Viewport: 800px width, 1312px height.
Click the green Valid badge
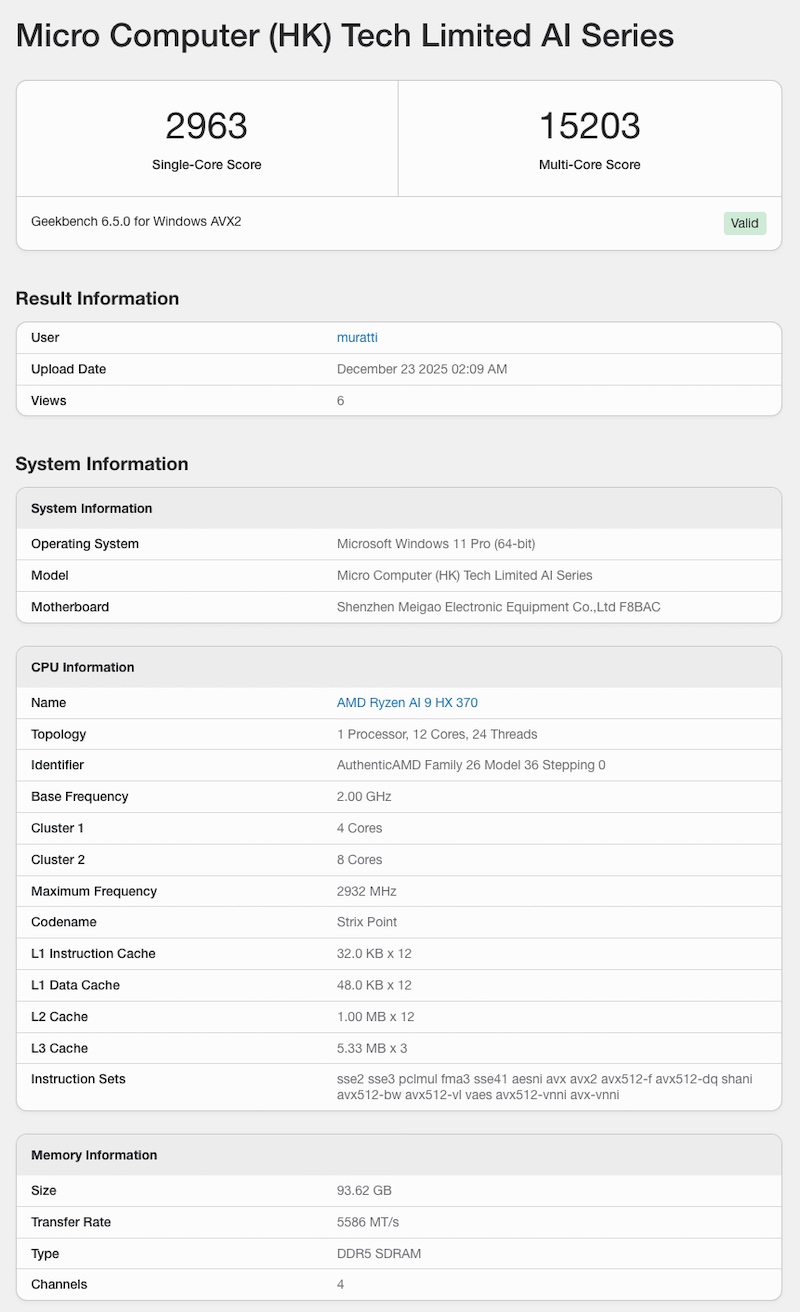click(x=744, y=223)
